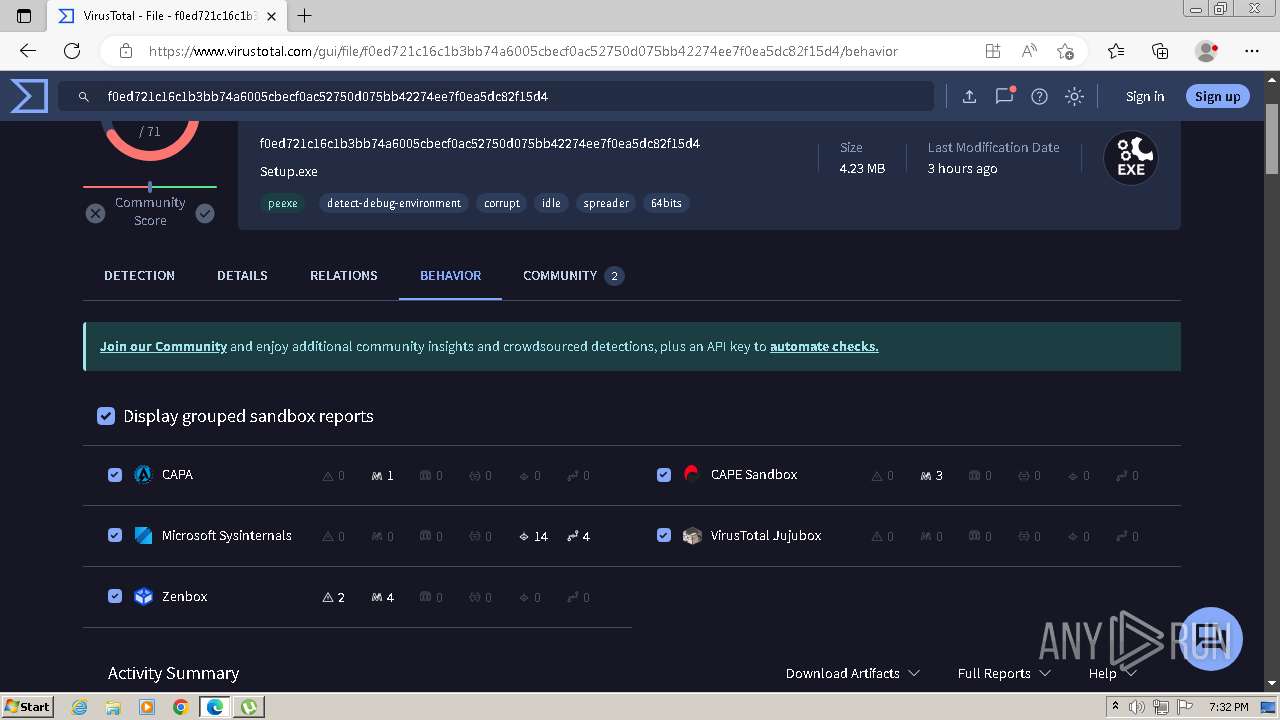Toggle the light/dark theme sun icon

[1074, 96]
